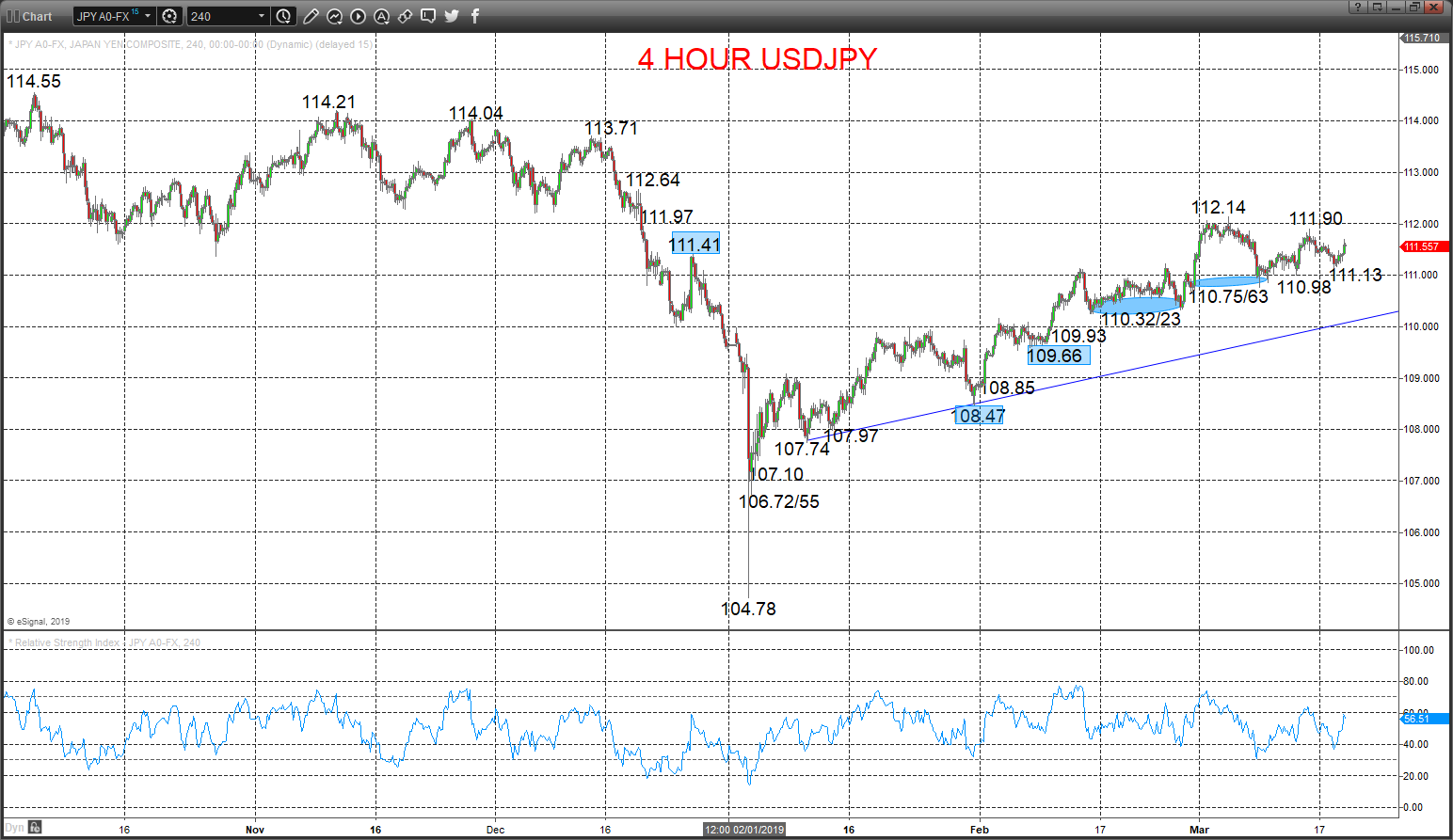This screenshot has width=1453, height=840.
Task: Toggle the time lock icon beside Dyn
Action: click(x=35, y=828)
